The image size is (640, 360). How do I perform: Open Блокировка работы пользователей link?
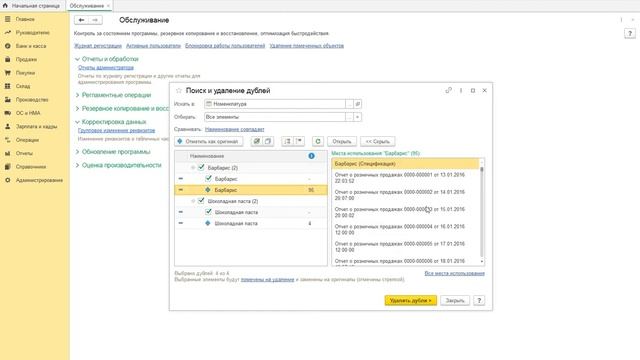coord(225,46)
